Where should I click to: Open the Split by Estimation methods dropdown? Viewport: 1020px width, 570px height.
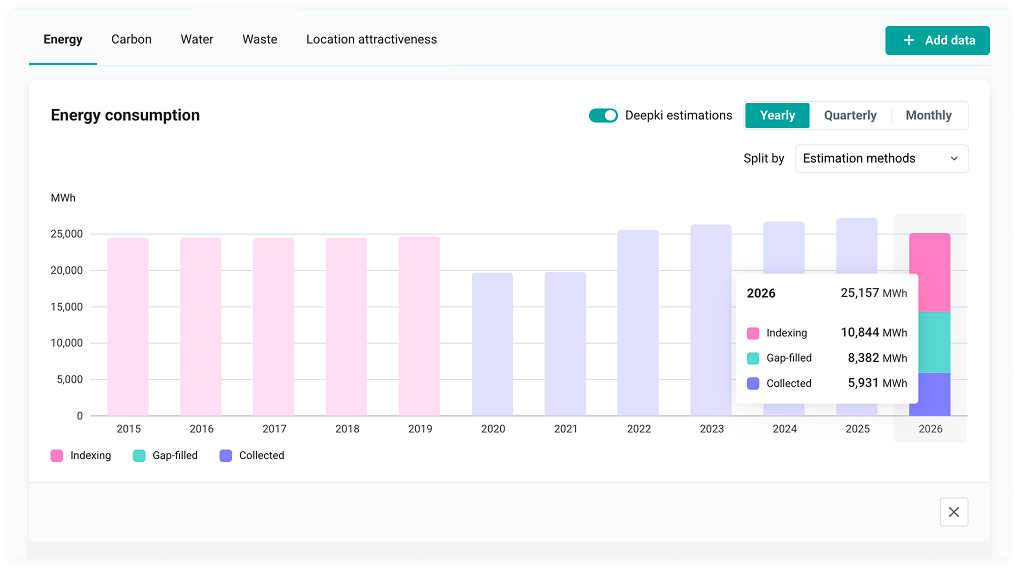tap(881, 159)
